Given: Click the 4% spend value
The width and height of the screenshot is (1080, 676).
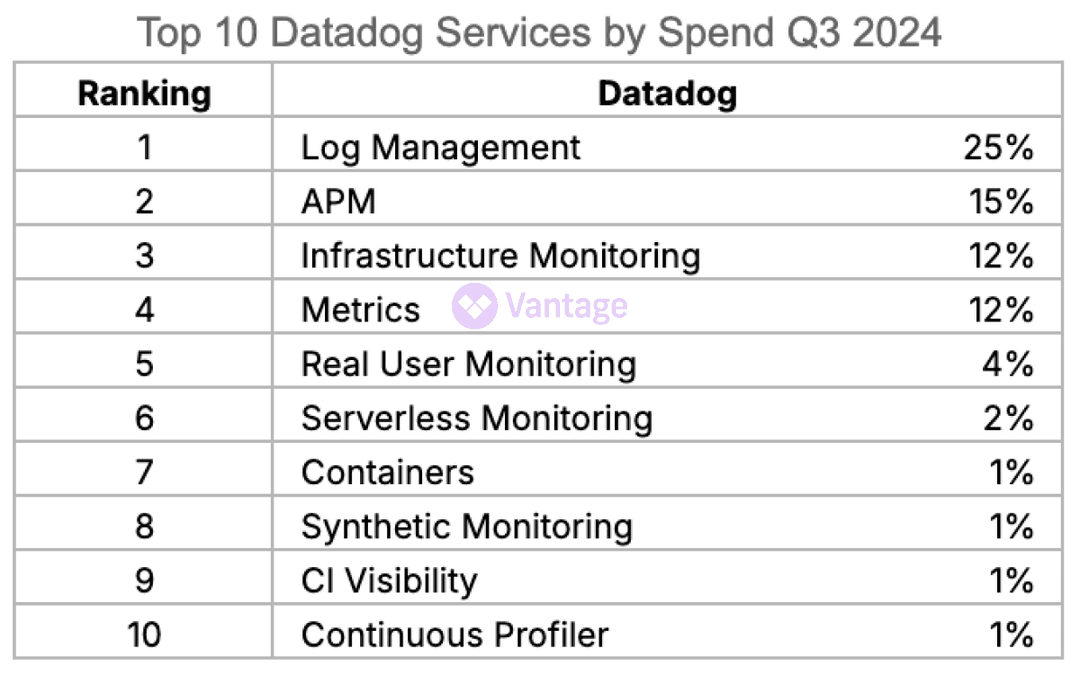Looking at the screenshot, I should tap(1007, 364).
